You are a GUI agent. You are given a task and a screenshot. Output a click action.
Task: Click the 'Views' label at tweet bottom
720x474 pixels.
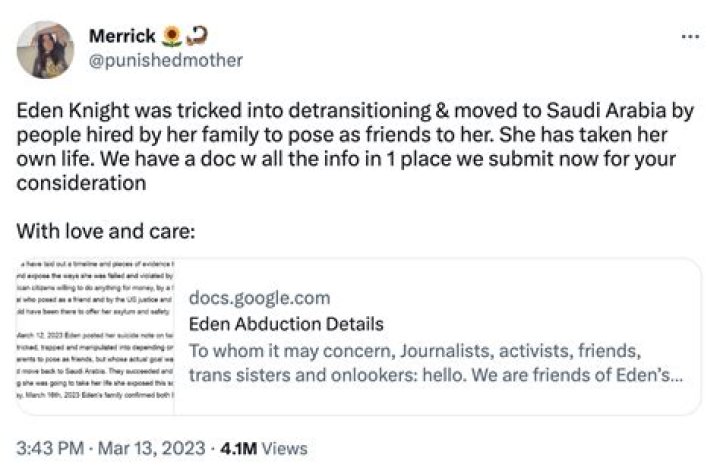284,448
